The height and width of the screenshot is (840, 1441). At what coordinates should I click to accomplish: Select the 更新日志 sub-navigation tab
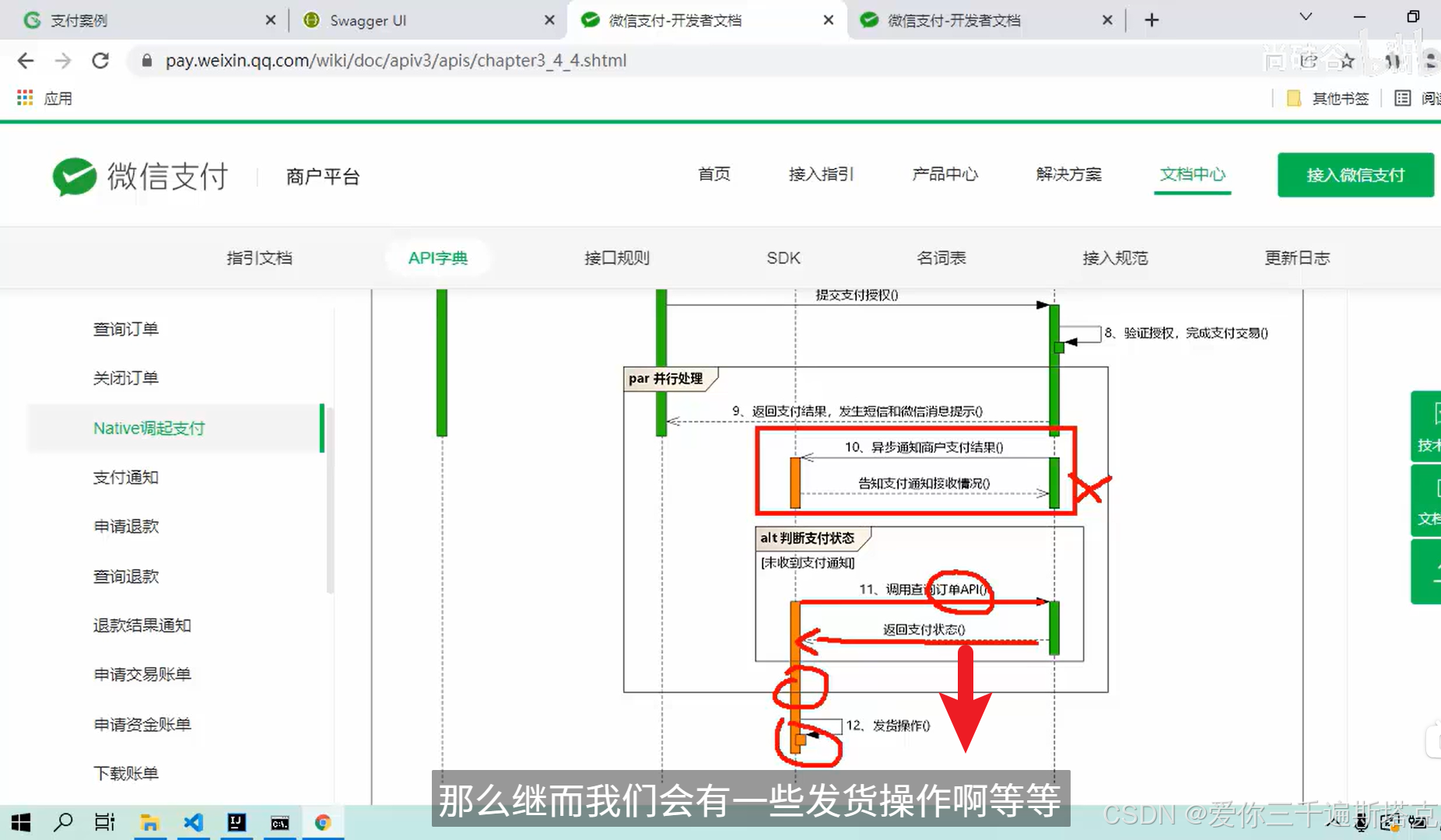click(x=1297, y=258)
